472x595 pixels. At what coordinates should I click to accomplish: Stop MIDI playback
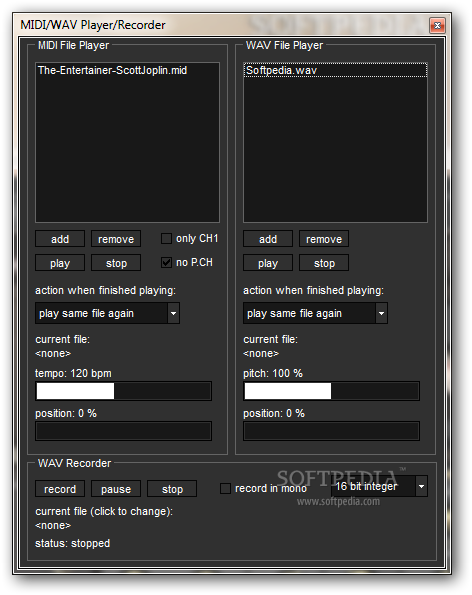click(116, 263)
